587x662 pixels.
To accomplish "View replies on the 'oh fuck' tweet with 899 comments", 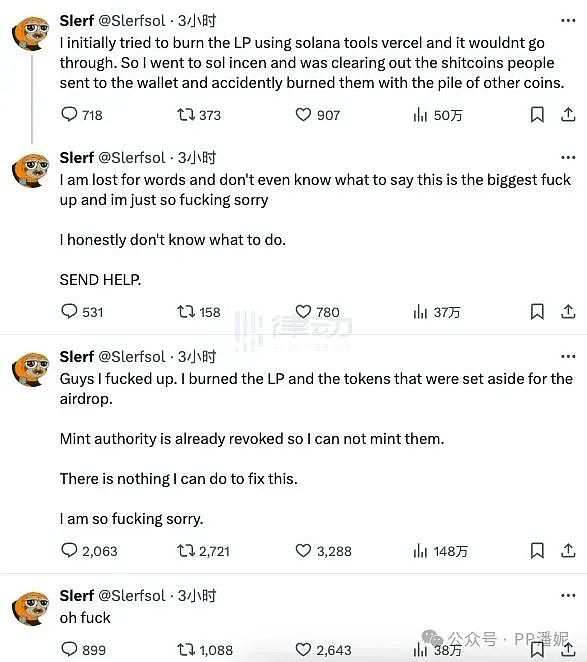I will tap(83, 650).
